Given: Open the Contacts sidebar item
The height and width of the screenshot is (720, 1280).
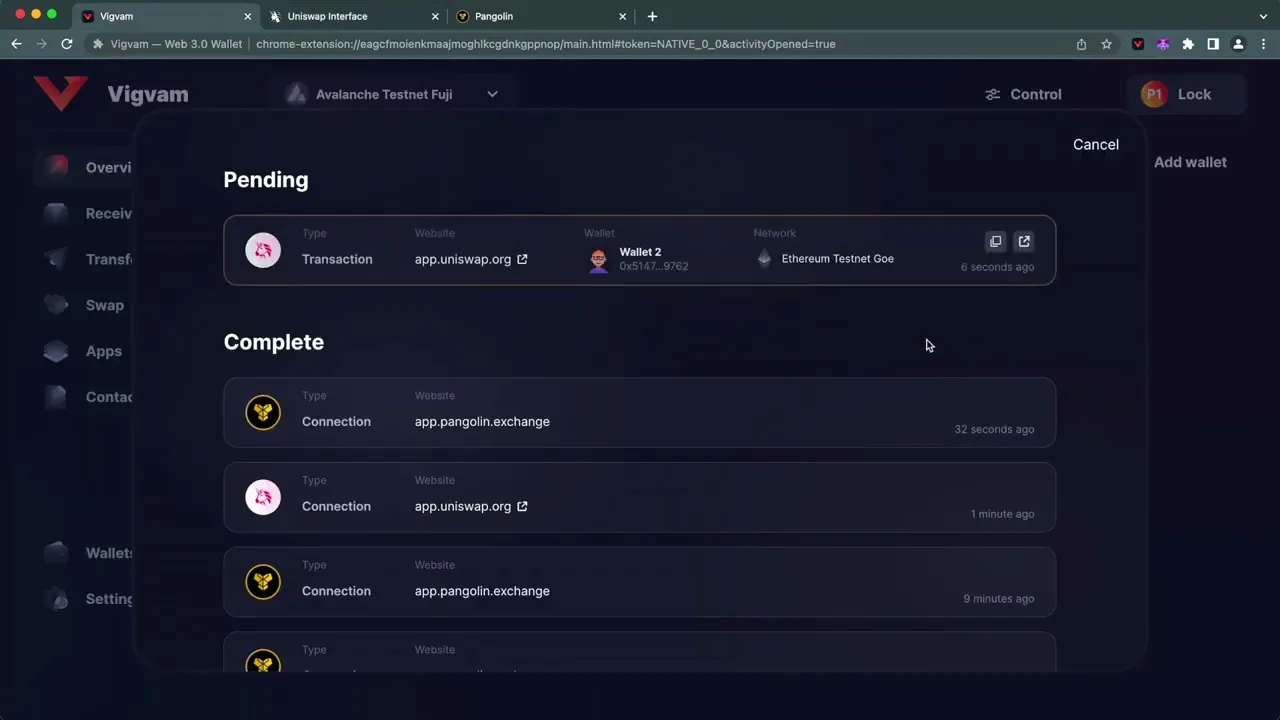Looking at the screenshot, I should 88,397.
